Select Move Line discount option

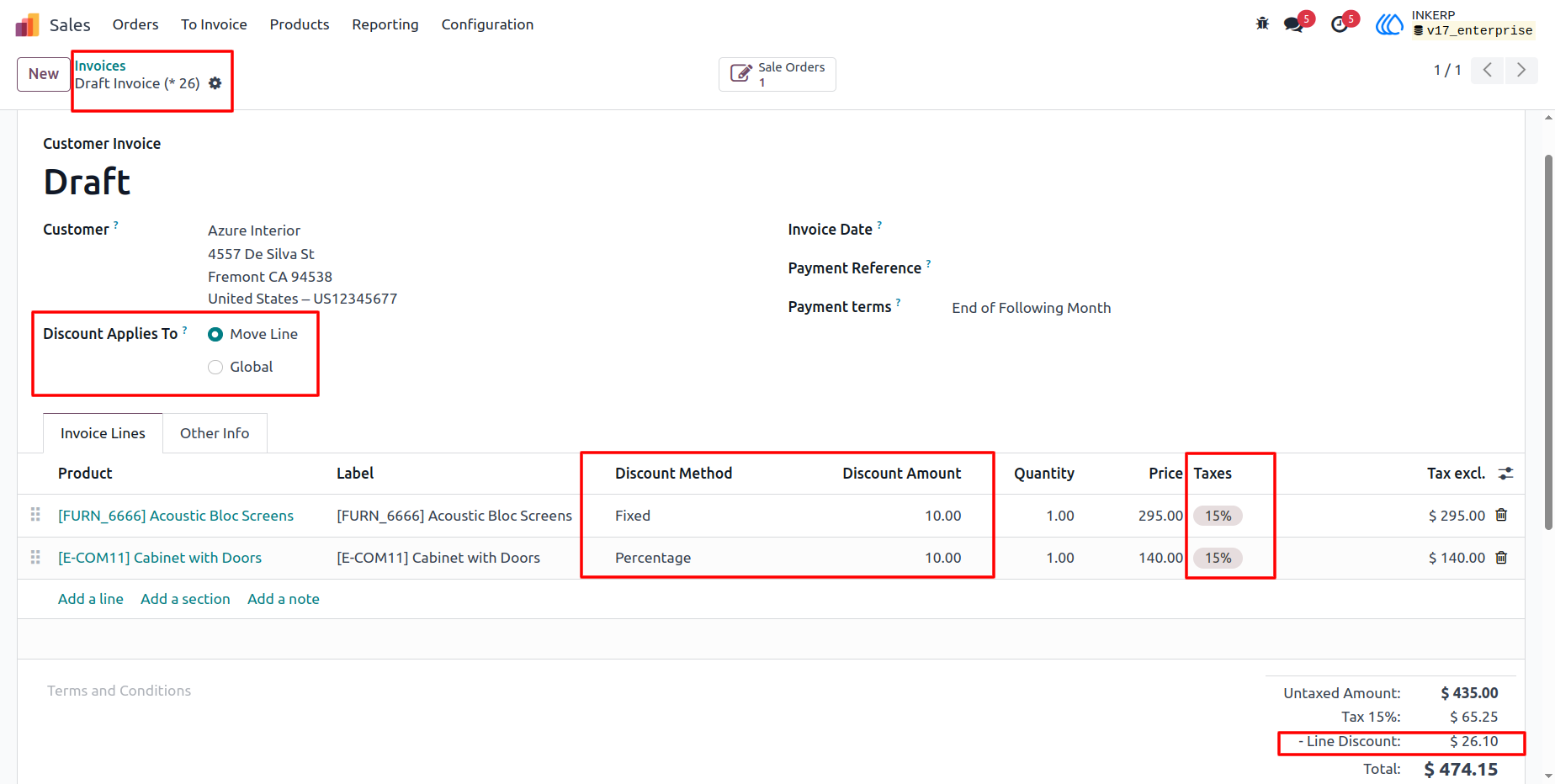coord(215,334)
